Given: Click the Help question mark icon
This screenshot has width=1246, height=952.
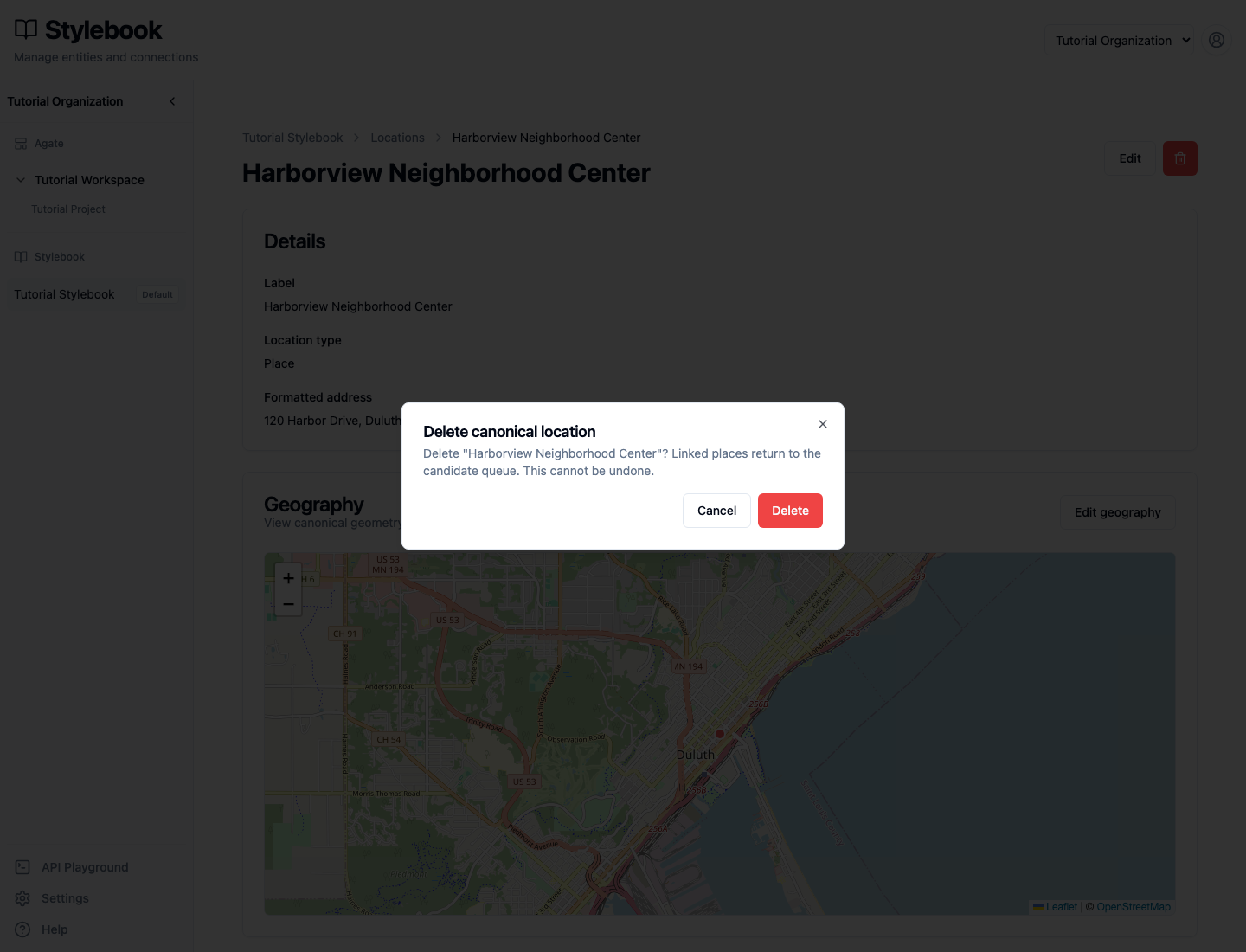Looking at the screenshot, I should 22,929.
